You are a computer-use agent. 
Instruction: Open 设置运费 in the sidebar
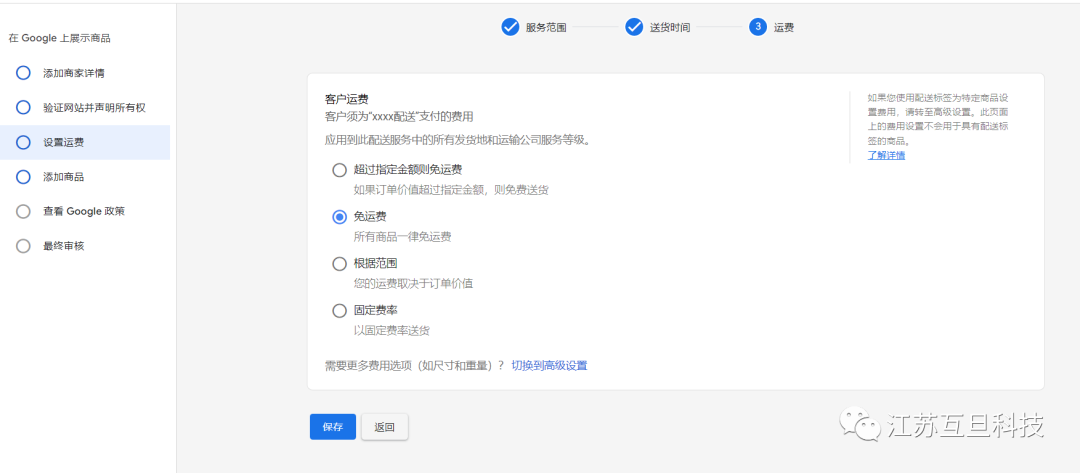pyautogui.click(x=64, y=142)
